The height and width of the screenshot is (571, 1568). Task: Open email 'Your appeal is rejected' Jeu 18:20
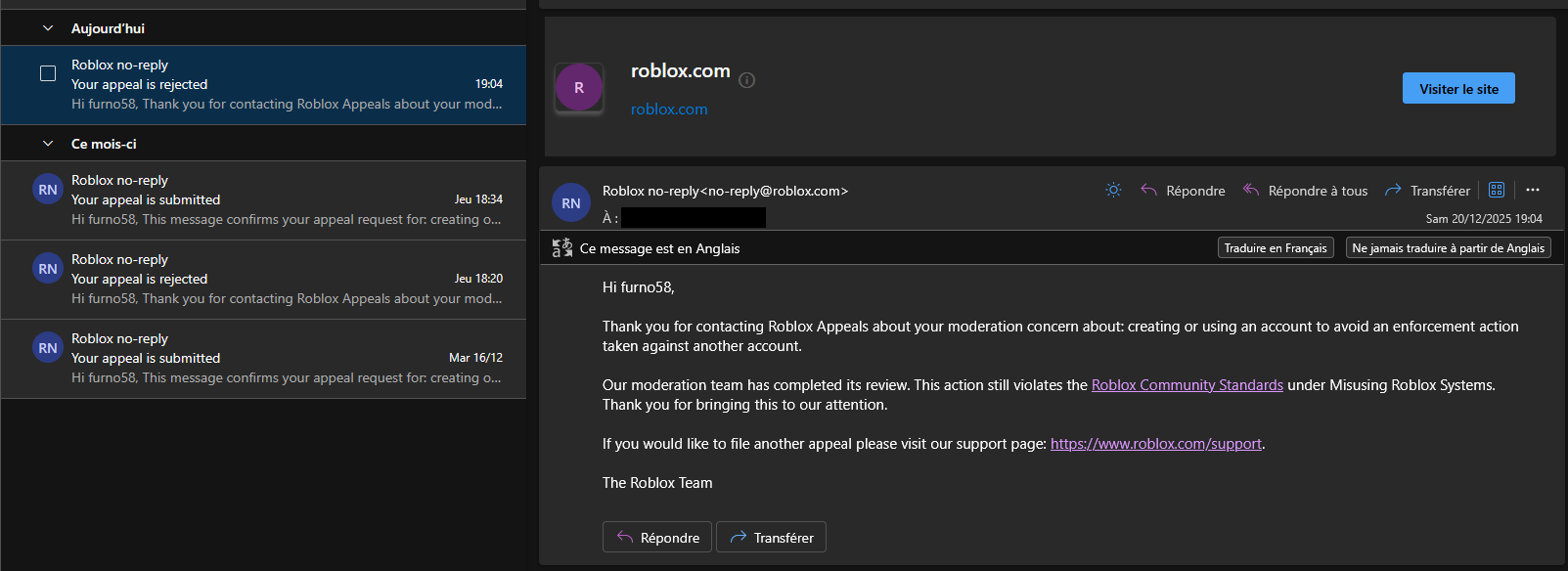(263, 280)
